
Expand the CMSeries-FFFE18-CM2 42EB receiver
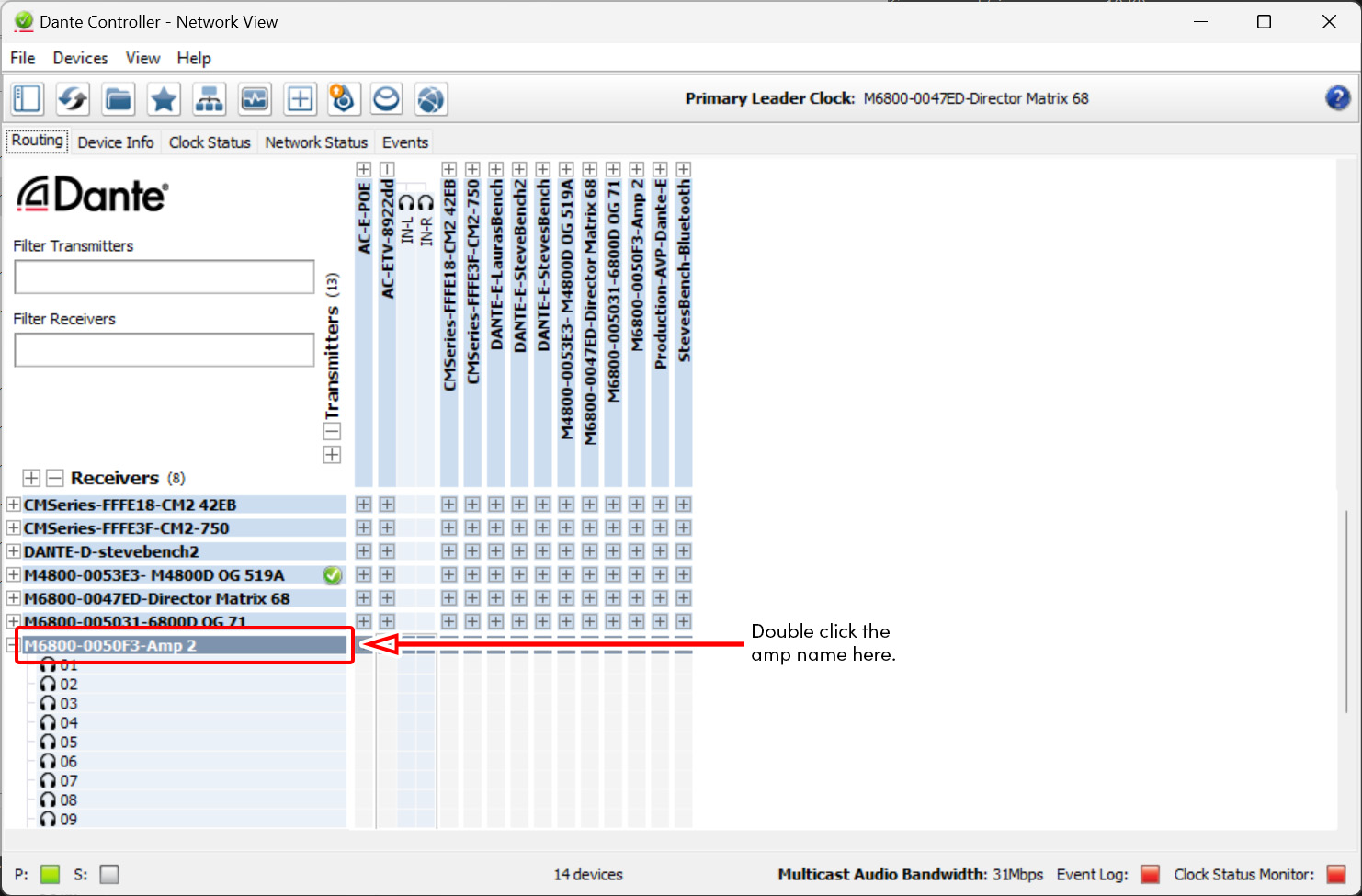(x=14, y=505)
